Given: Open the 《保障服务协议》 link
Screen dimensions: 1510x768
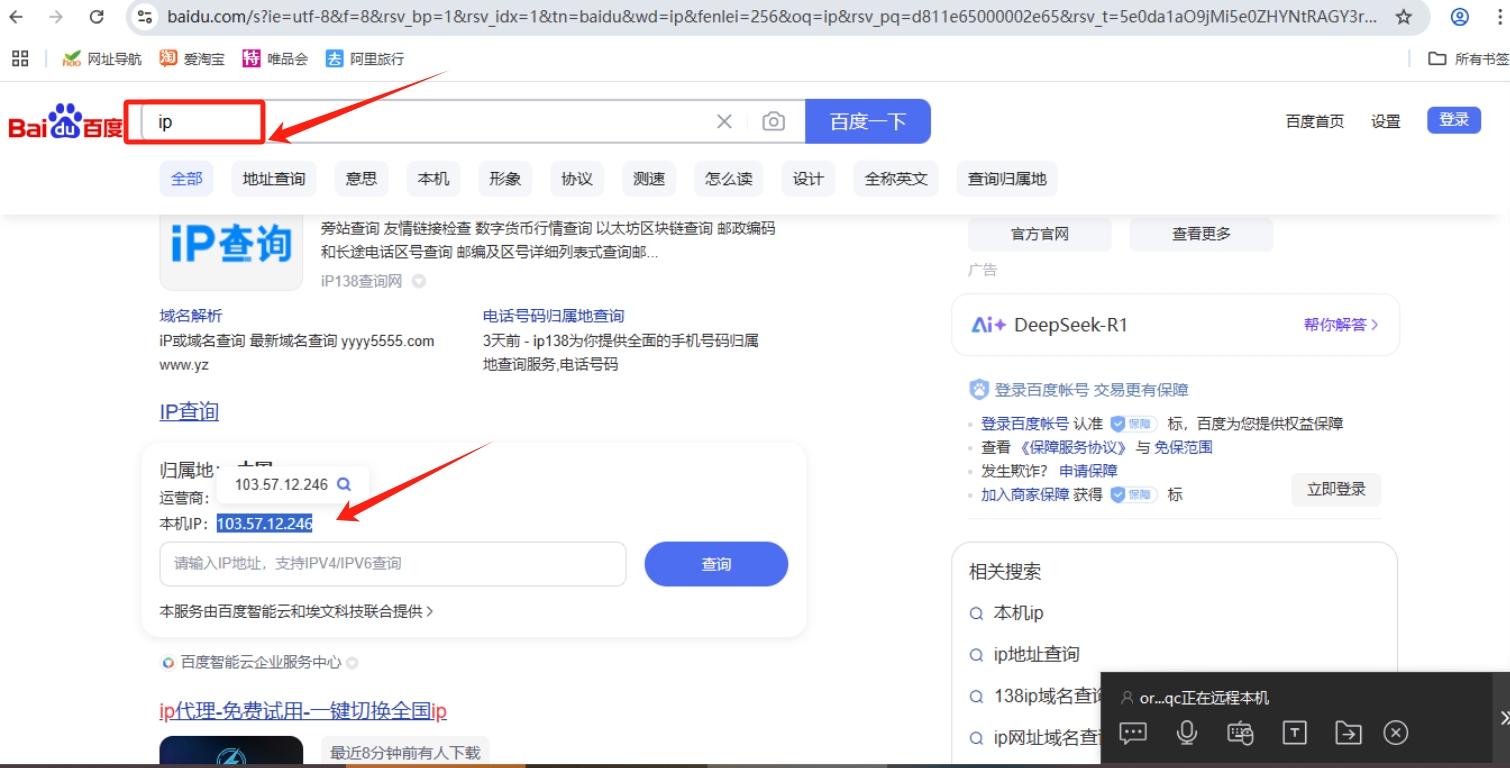Looking at the screenshot, I should coord(1073,447).
